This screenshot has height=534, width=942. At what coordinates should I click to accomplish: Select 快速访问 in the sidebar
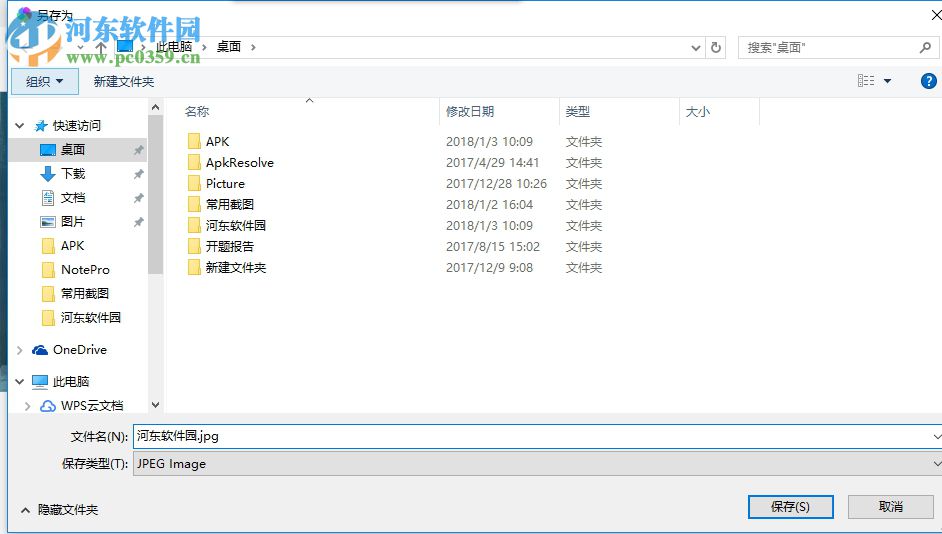[x=76, y=126]
